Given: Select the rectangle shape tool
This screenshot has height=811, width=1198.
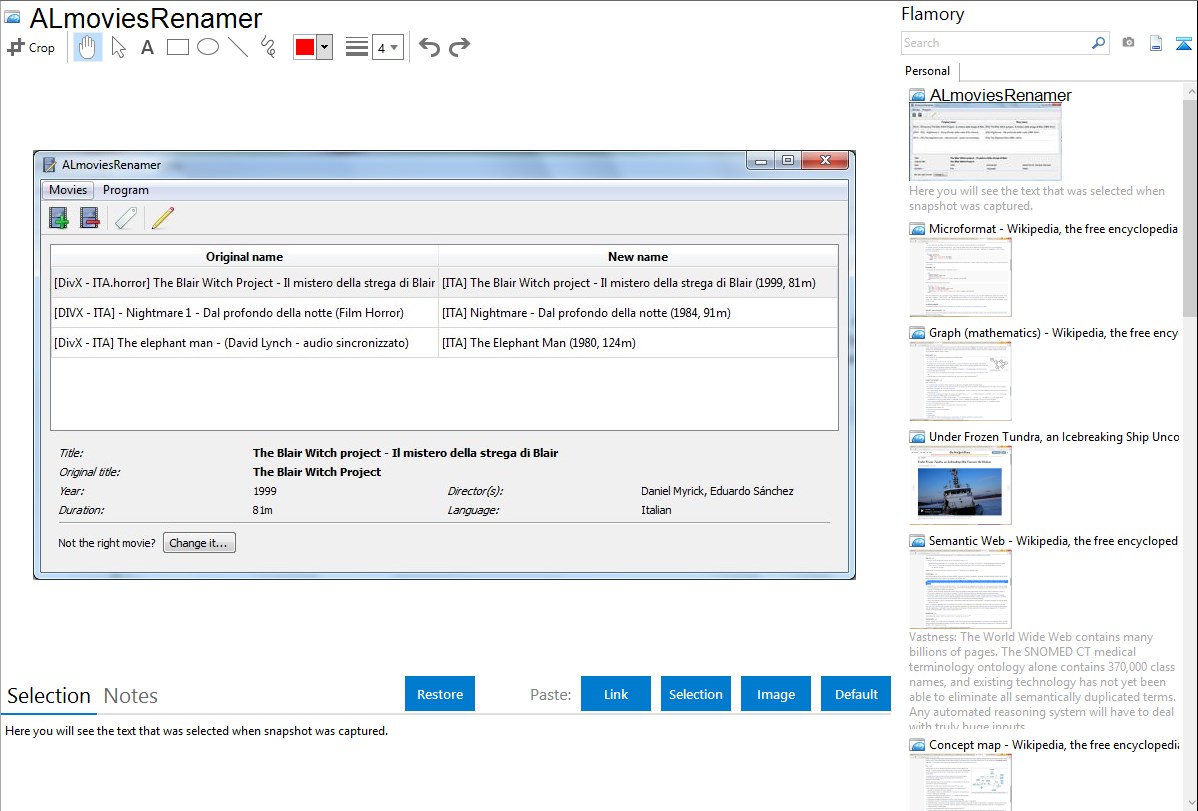Looking at the screenshot, I should pos(177,47).
